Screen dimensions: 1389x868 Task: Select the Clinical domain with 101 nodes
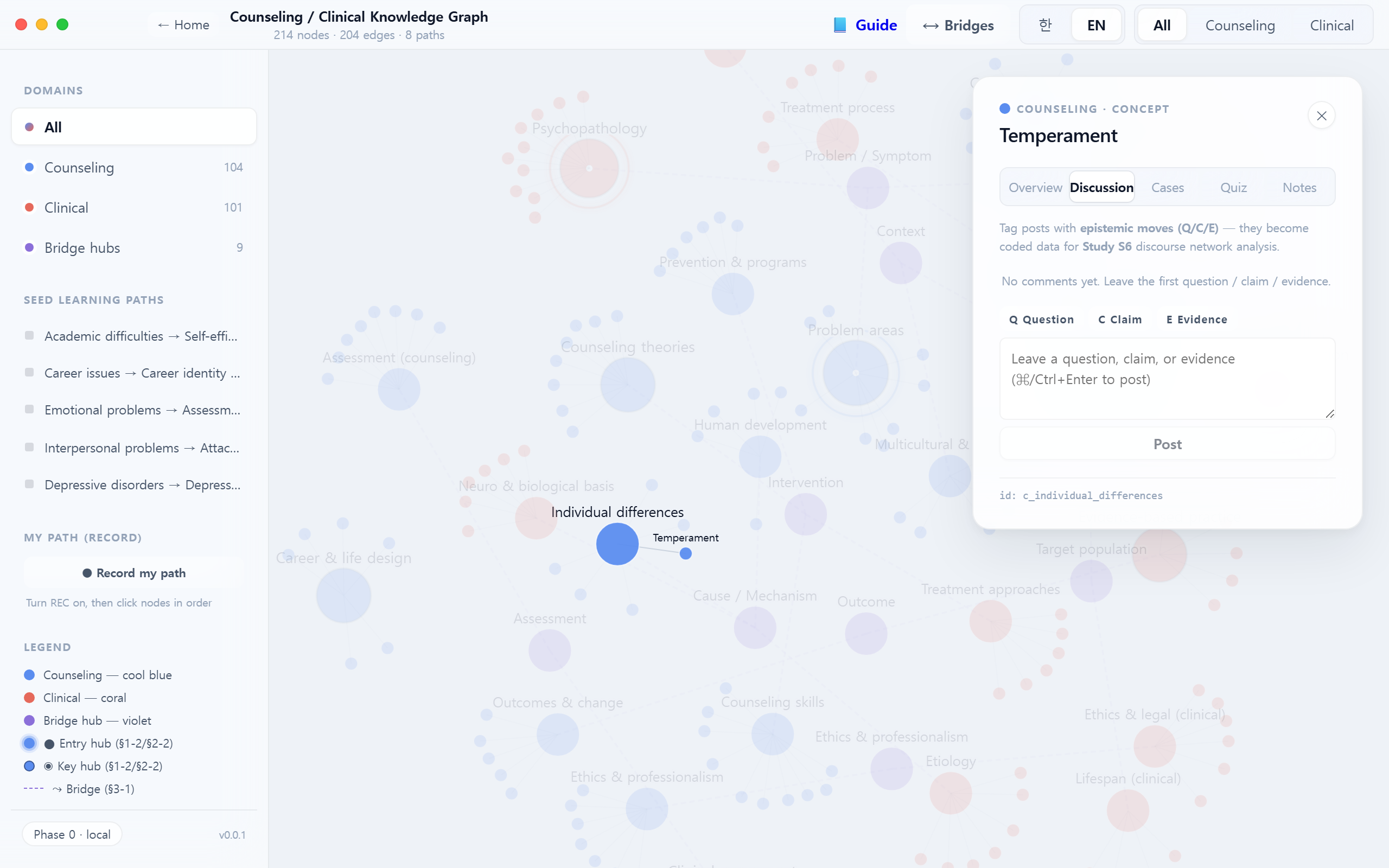tap(133, 207)
